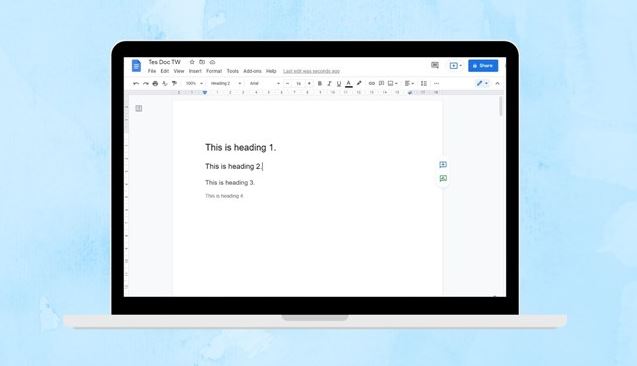Show document outline icon at left
This screenshot has width=637, height=366.
pyautogui.click(x=139, y=108)
